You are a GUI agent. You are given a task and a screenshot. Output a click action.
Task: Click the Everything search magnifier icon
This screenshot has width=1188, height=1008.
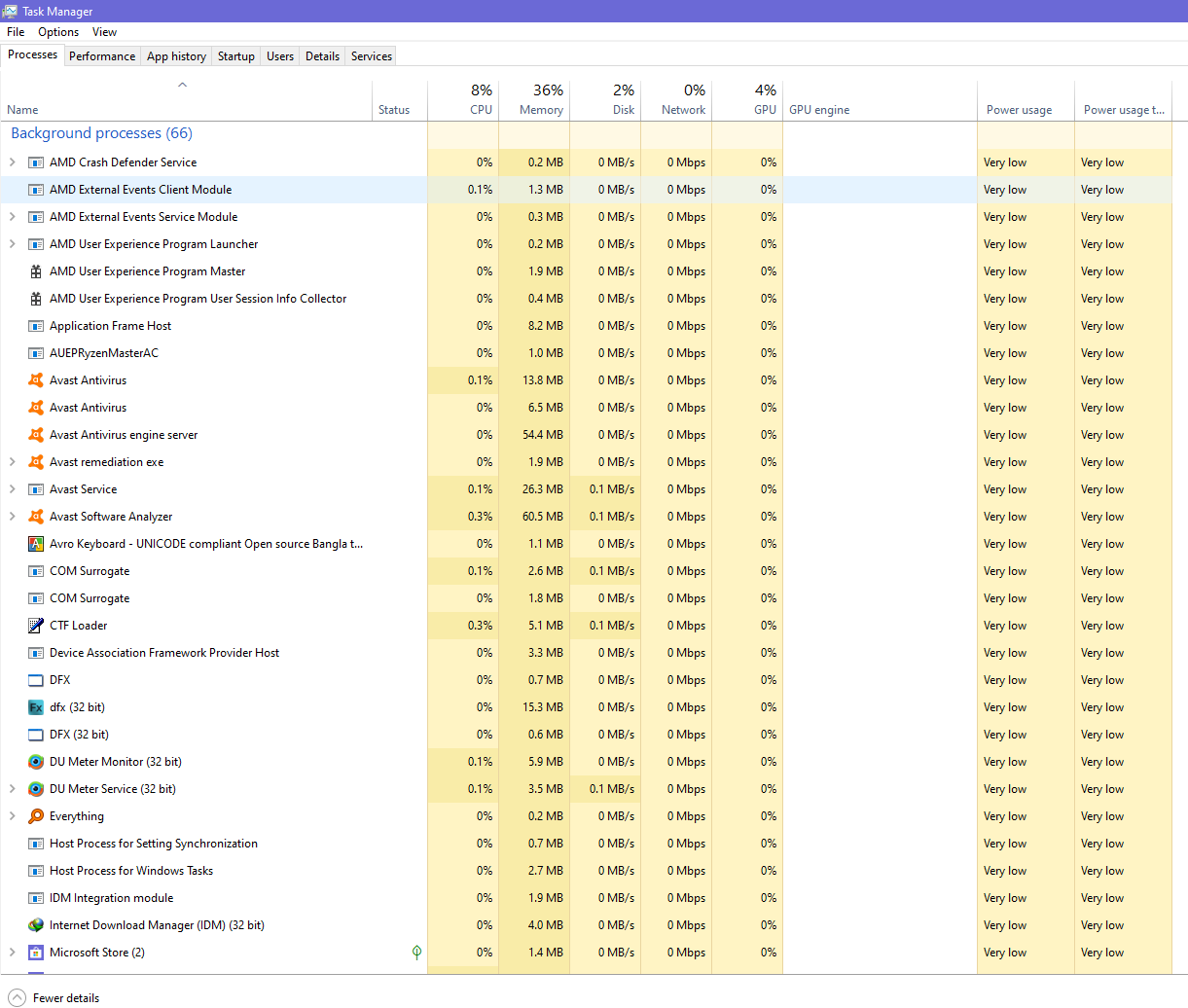(x=36, y=816)
